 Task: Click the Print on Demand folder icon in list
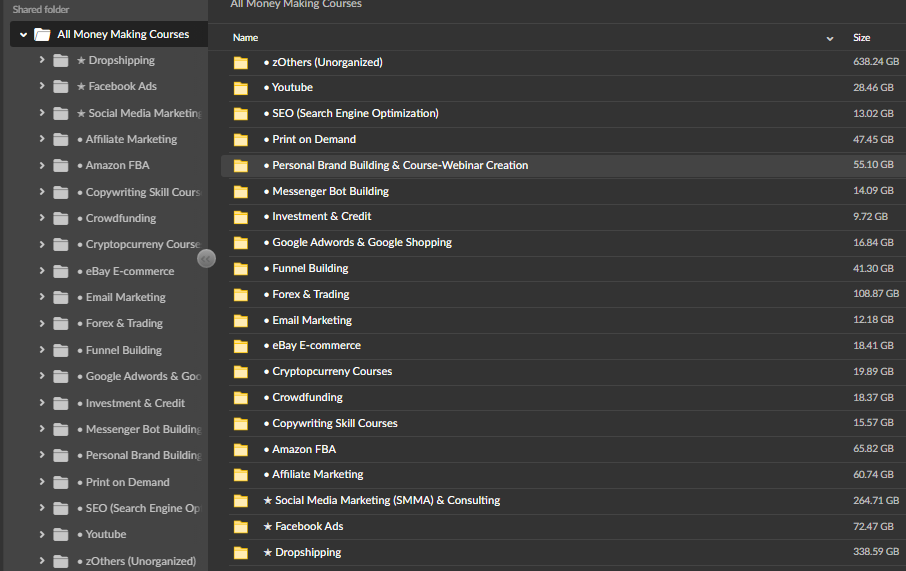pos(241,140)
